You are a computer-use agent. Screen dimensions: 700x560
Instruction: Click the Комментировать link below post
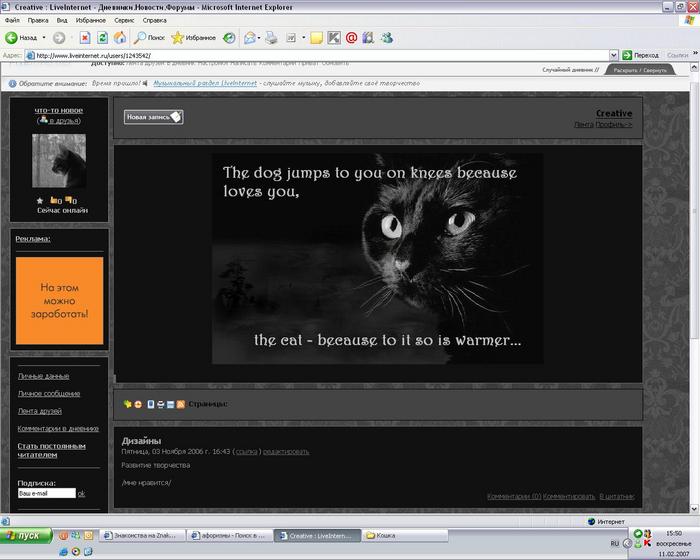pos(569,496)
